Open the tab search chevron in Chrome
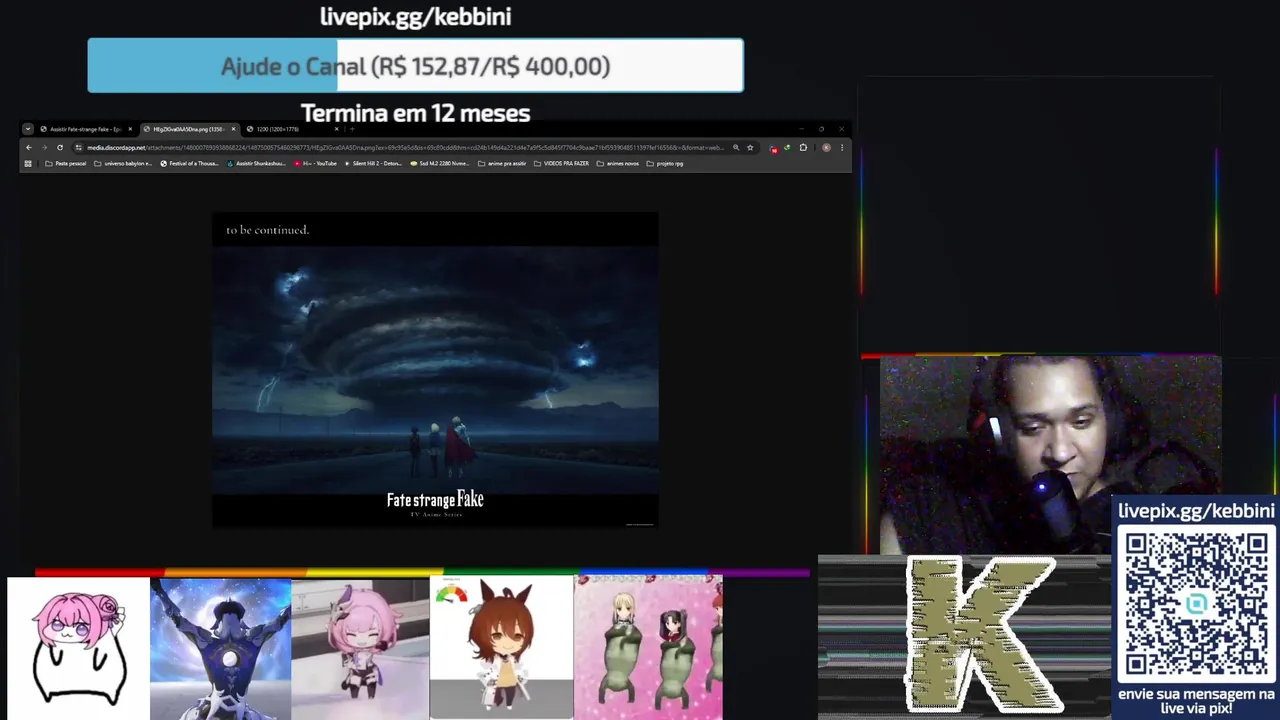The image size is (1280, 720). [28, 129]
